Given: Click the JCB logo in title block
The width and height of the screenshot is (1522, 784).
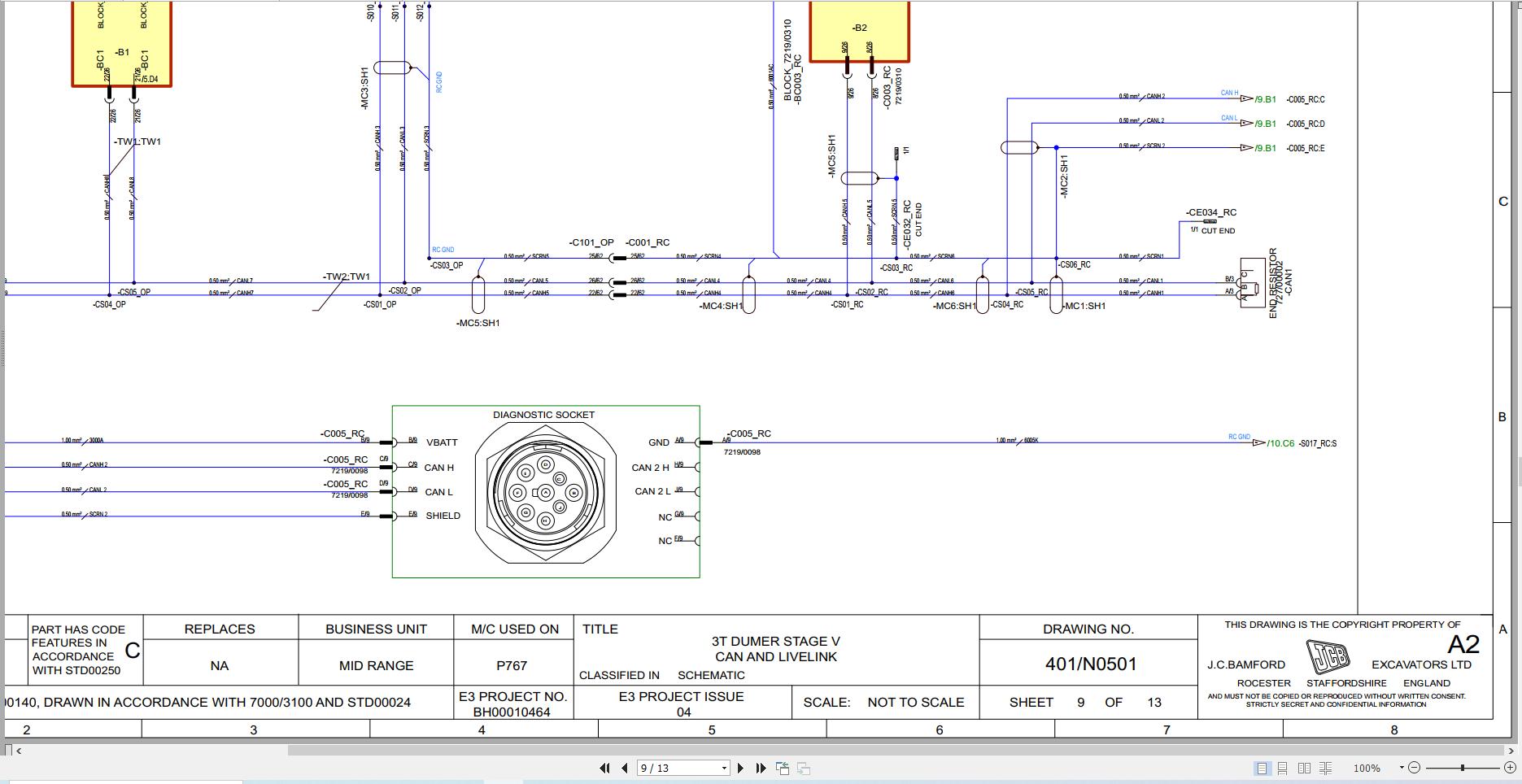Looking at the screenshot, I should tap(1328, 656).
